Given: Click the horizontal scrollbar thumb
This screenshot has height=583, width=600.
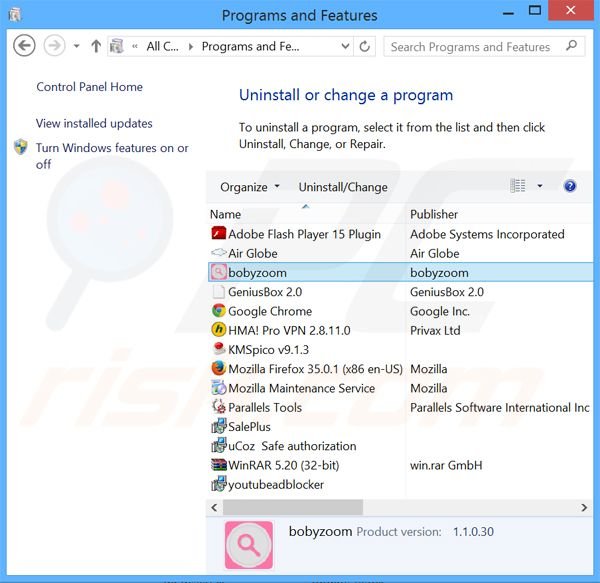Looking at the screenshot, I should (x=293, y=507).
